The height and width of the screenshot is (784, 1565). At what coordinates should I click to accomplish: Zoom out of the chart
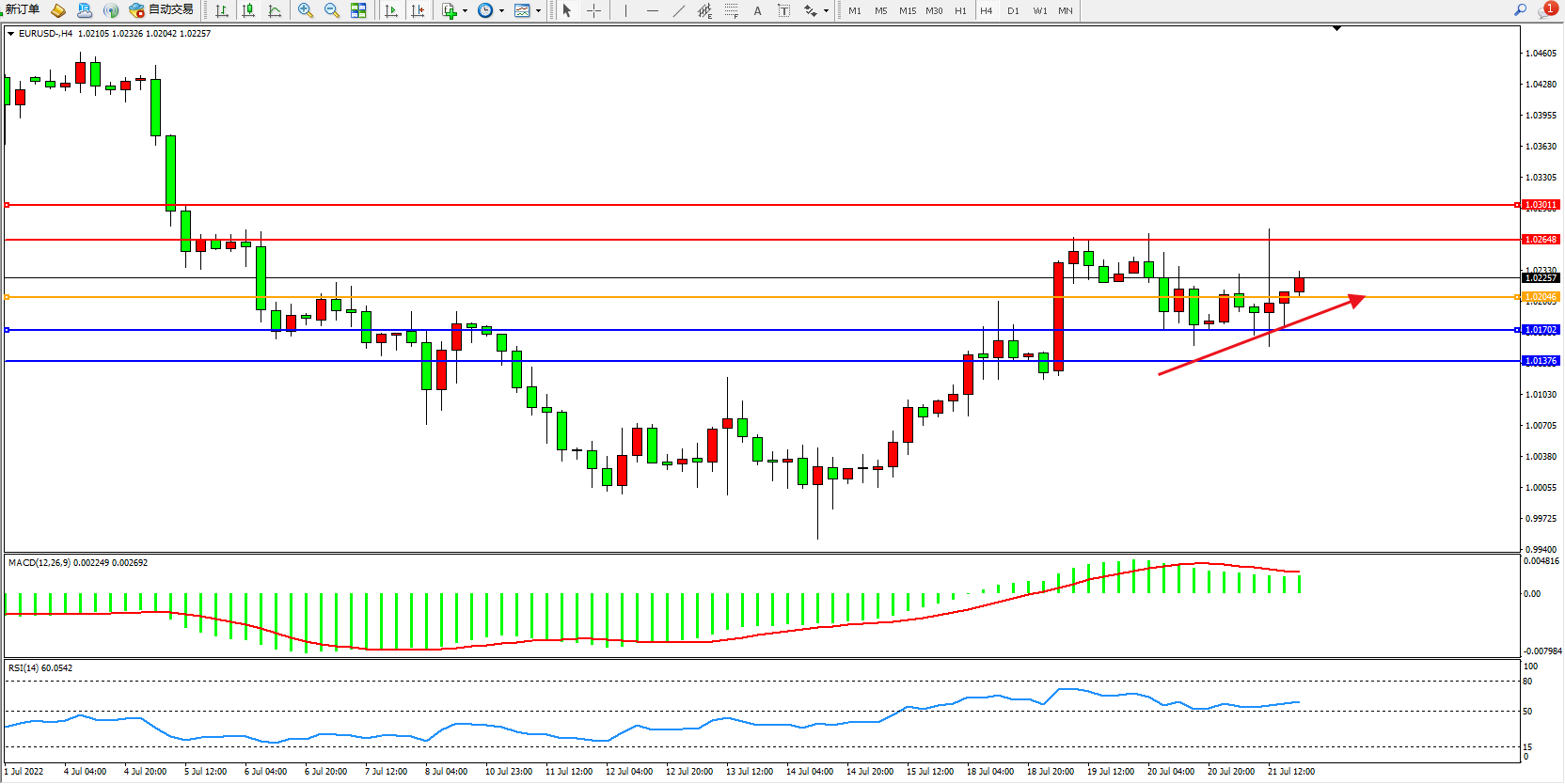point(332,11)
